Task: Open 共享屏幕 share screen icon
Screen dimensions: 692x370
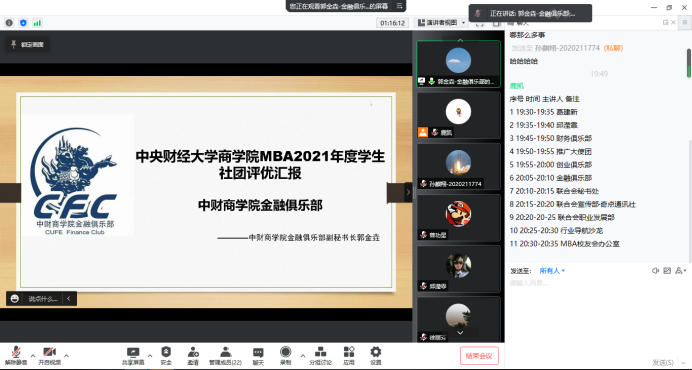Action: coord(133,352)
